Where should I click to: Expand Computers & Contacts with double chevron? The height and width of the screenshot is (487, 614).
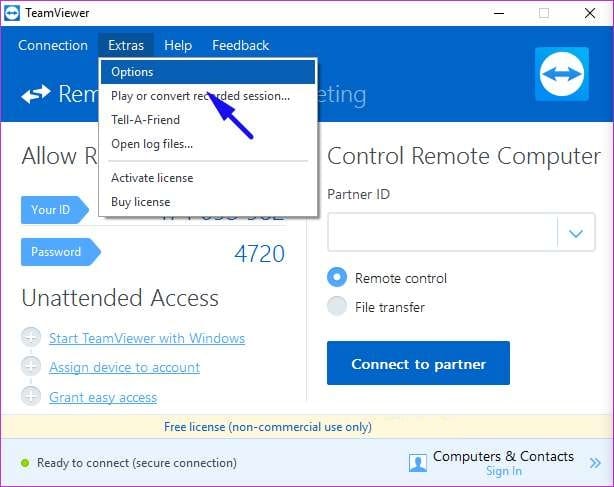coord(595,463)
